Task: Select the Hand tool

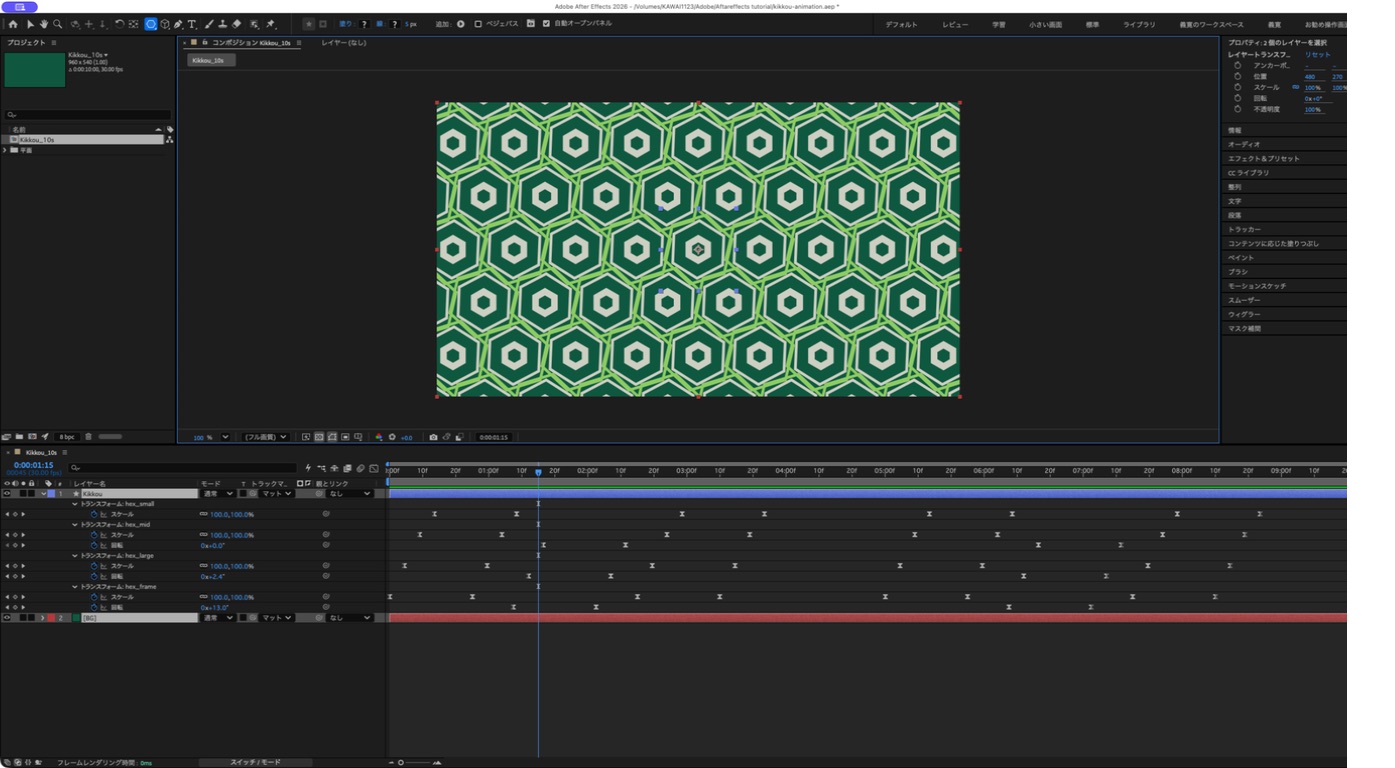Action: [x=44, y=24]
